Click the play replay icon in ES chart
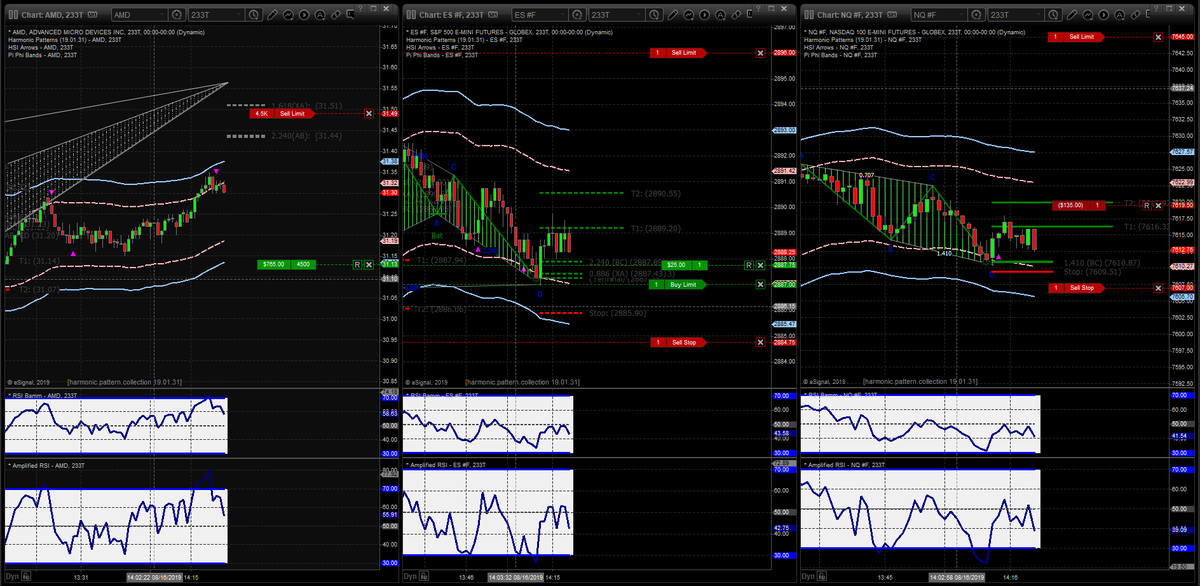Screen dimensions: 1200x586 [x=704, y=15]
